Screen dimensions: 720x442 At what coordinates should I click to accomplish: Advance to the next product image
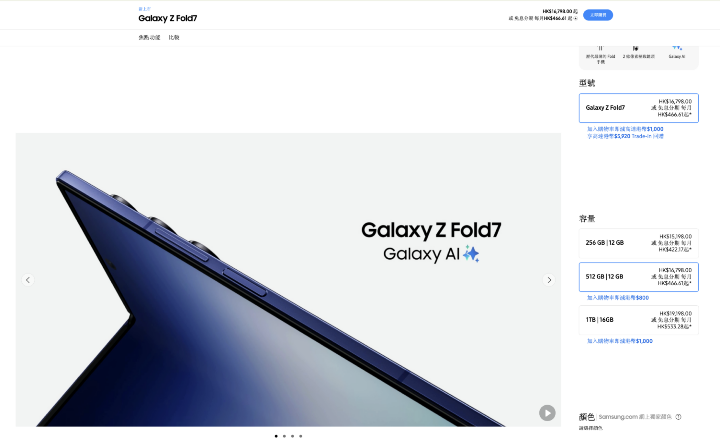pyautogui.click(x=549, y=280)
